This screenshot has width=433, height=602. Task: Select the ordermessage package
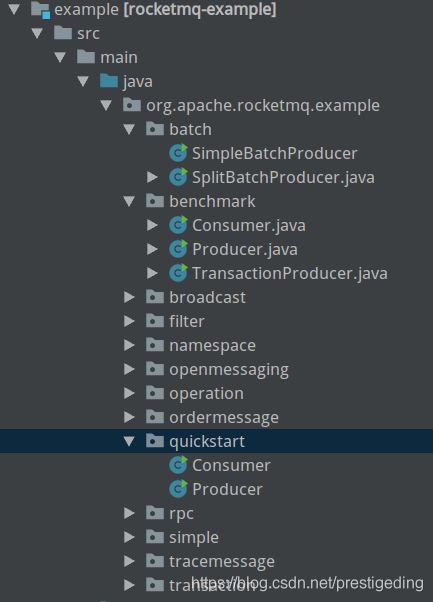(224, 417)
